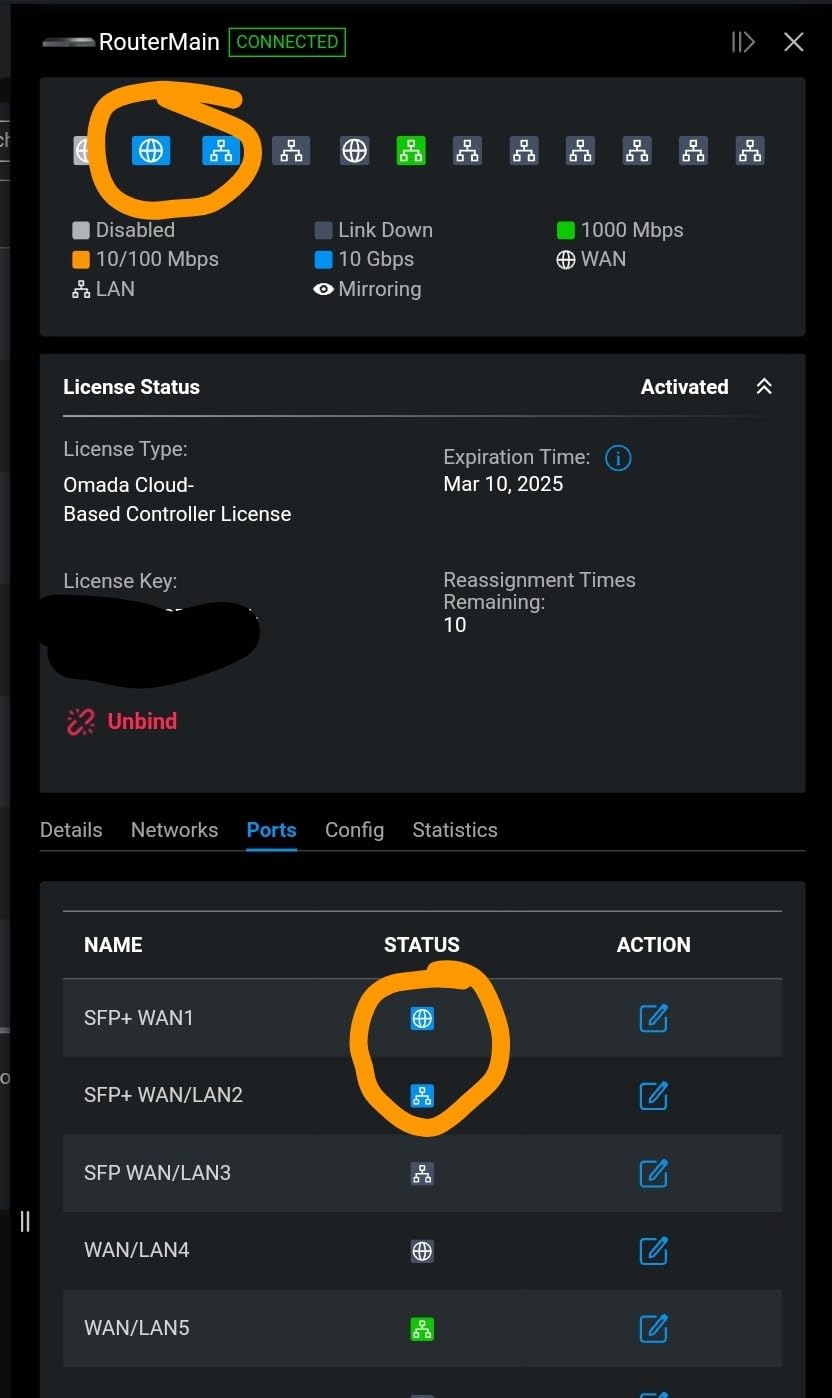Click the License Status heading
The width and height of the screenshot is (832, 1398).
tap(131, 387)
